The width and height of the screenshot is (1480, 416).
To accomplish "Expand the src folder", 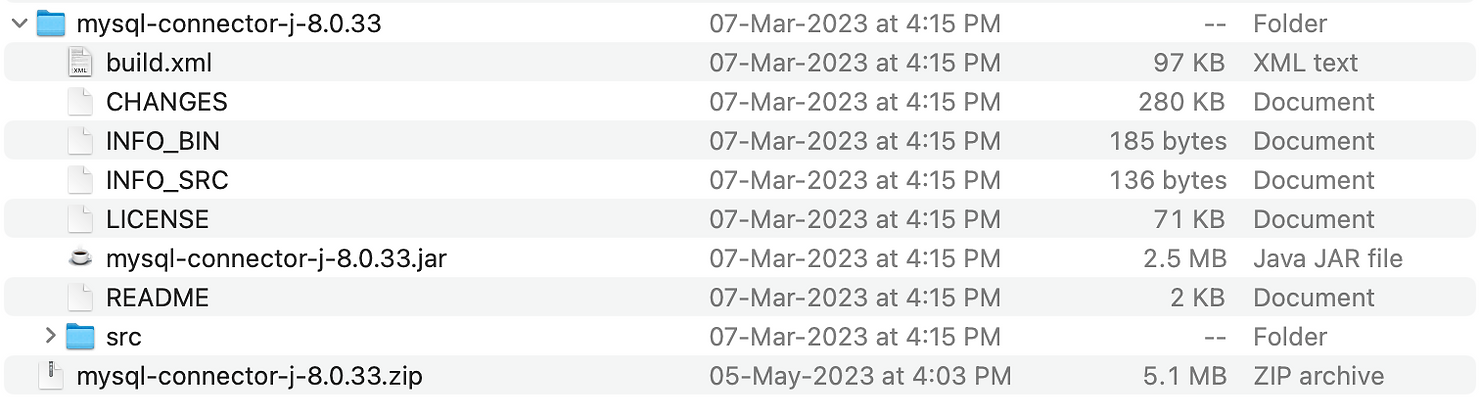I will click(50, 337).
